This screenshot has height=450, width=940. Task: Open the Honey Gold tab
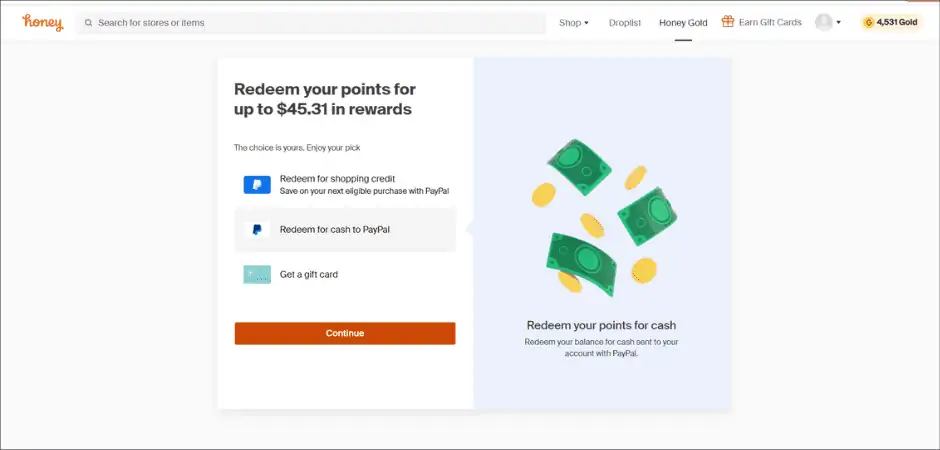tap(683, 23)
